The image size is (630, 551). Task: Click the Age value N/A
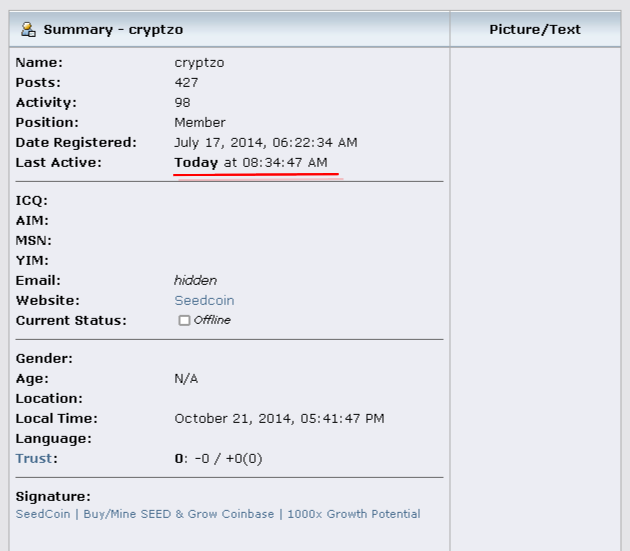[186, 379]
